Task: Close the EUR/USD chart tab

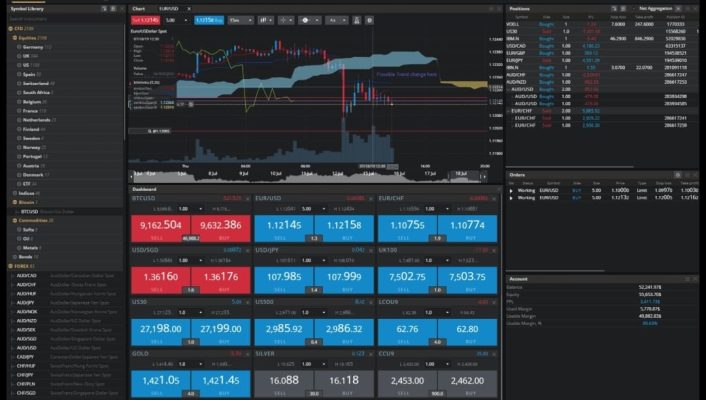Action: click(x=189, y=9)
